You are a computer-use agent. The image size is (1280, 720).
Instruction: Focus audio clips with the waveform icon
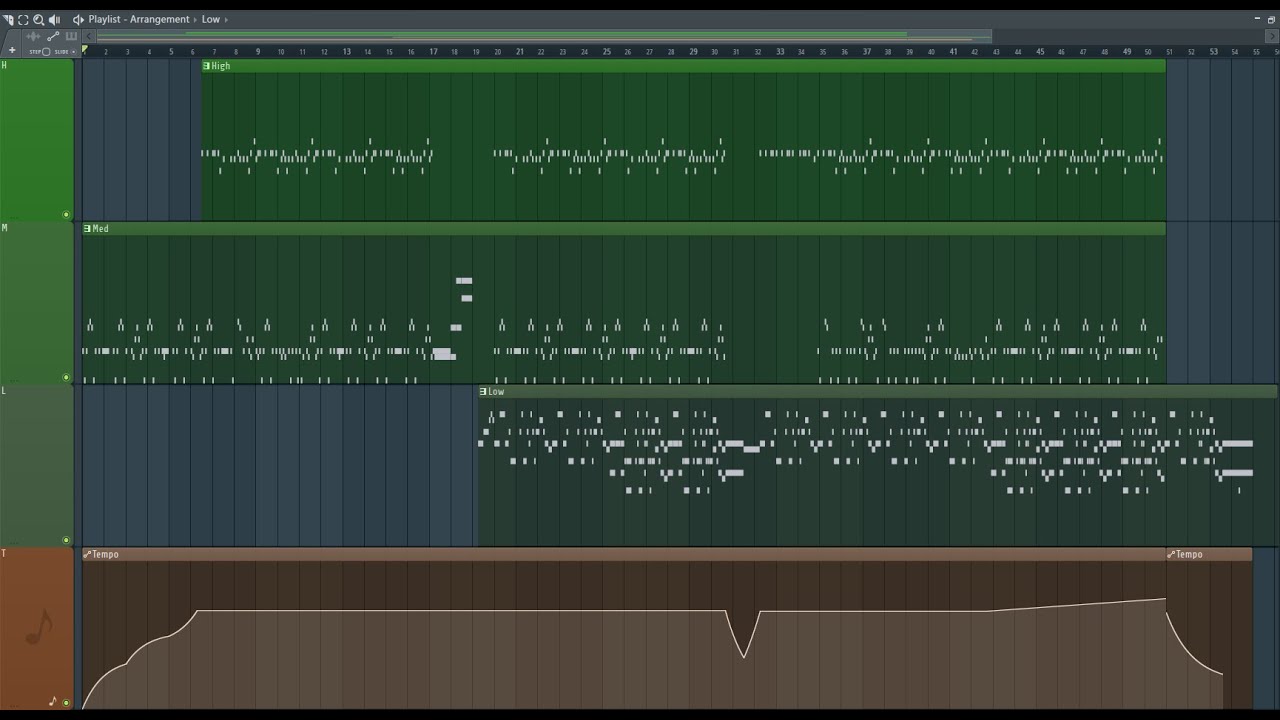click(x=33, y=36)
